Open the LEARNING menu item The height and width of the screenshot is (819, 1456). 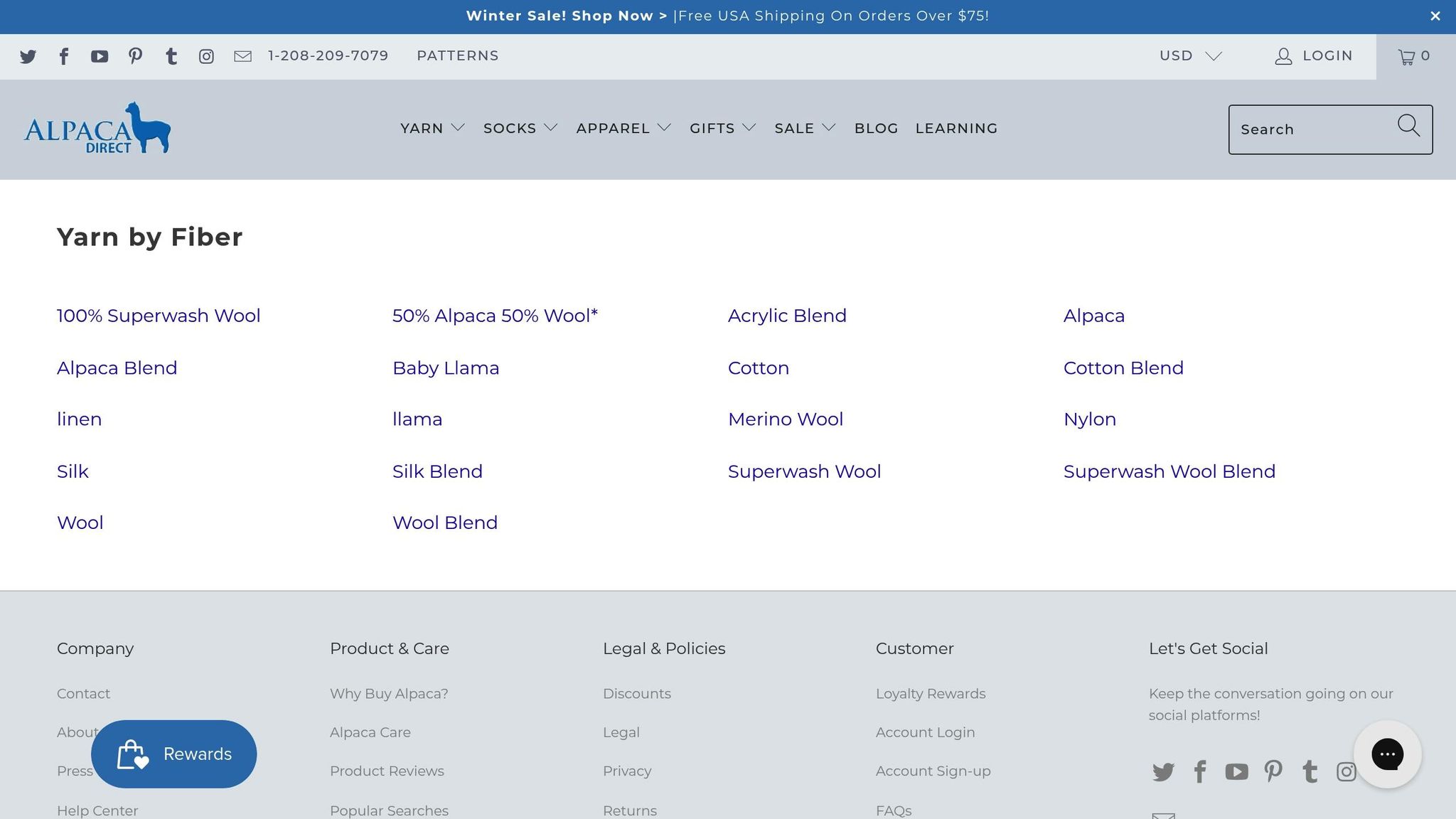pos(956,128)
